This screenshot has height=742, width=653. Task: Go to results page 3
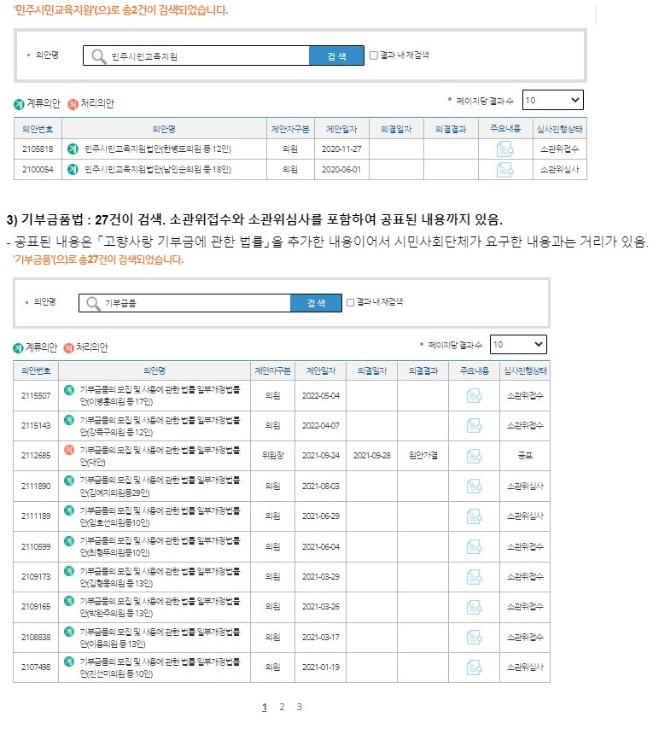(299, 707)
